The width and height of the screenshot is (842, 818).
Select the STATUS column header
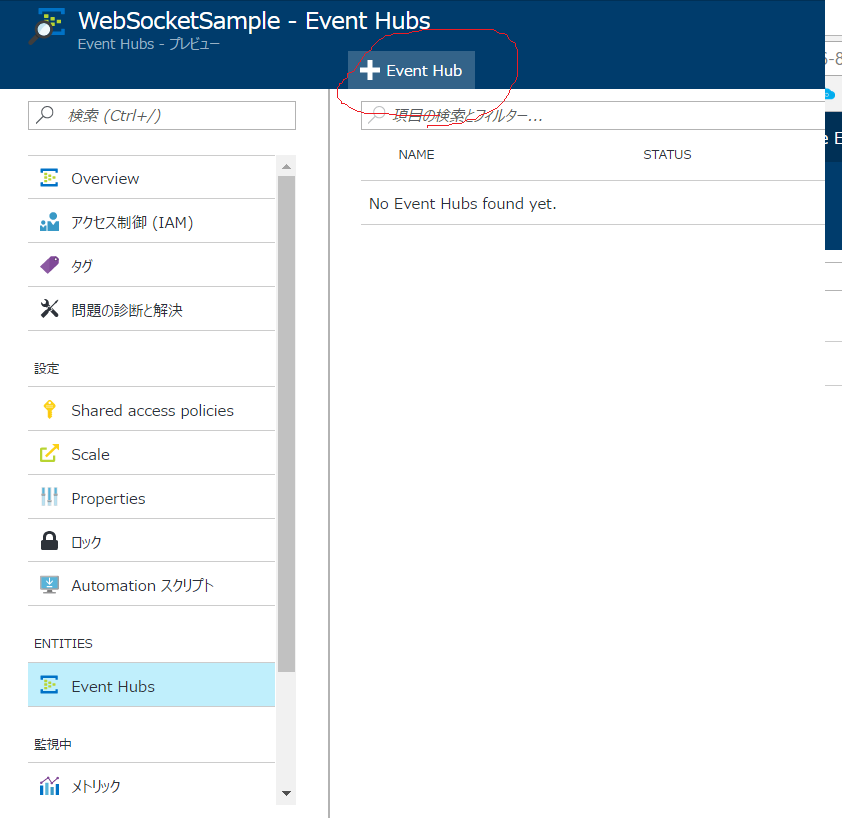pos(667,154)
